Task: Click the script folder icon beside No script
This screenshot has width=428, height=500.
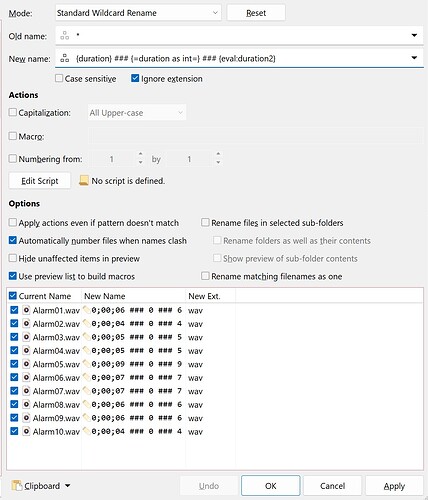Action: pos(84,180)
